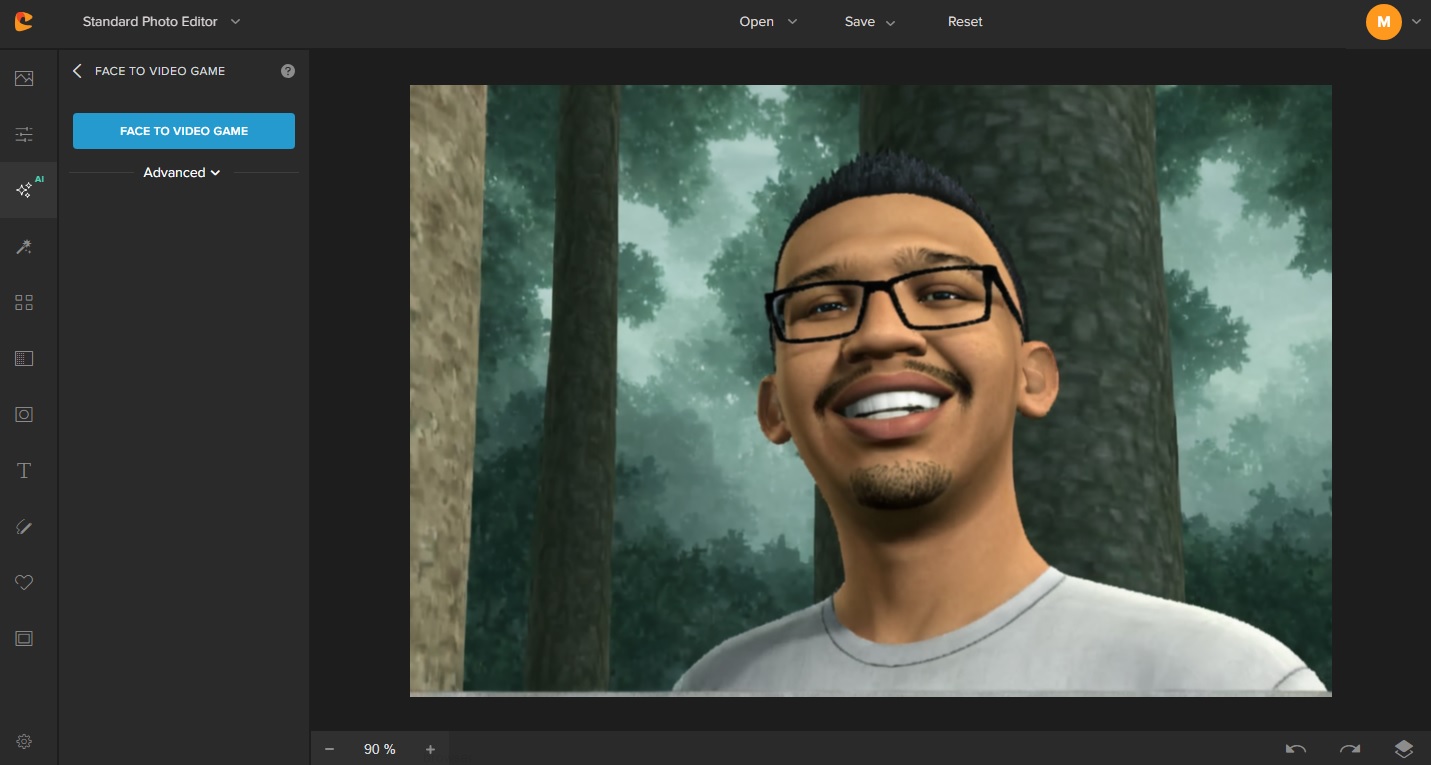
Task: Reset all edits with Reset
Action: (965, 21)
